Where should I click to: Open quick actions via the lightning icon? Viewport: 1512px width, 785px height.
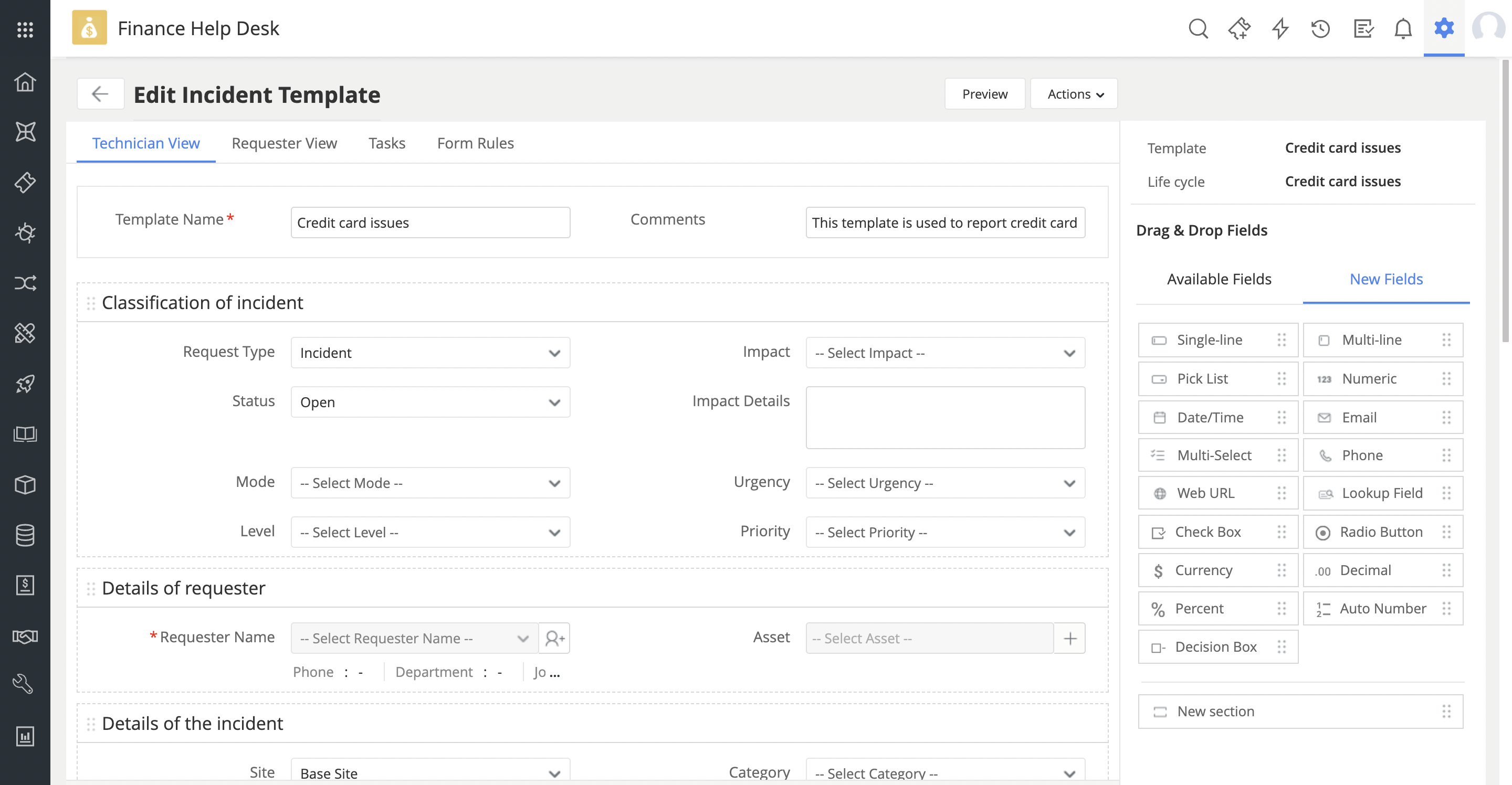(x=1280, y=28)
